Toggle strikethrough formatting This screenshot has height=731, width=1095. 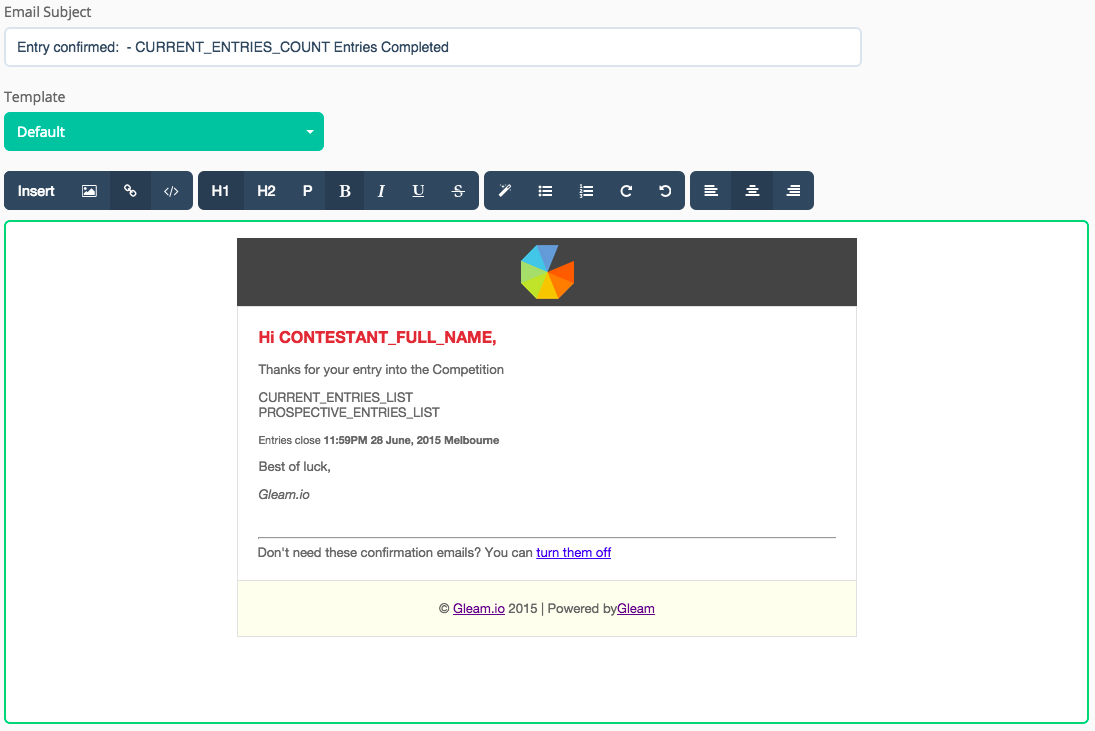coord(458,191)
